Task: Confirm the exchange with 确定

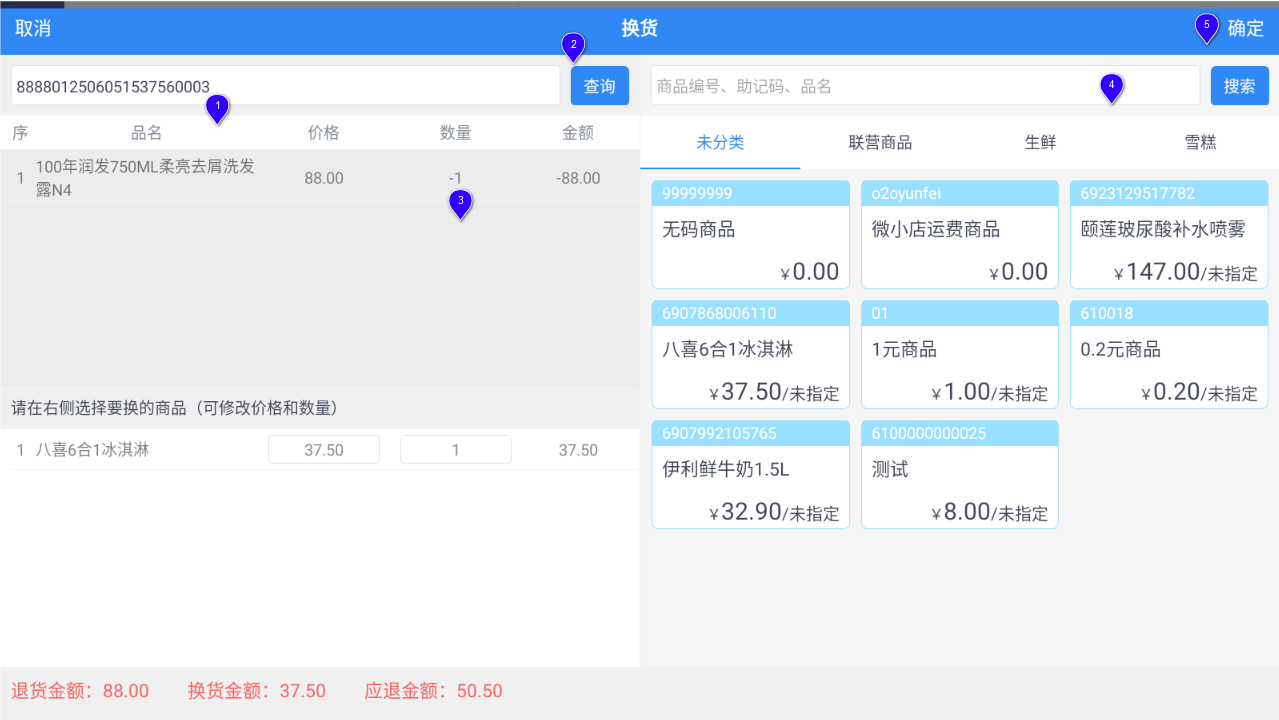Action: pyautogui.click(x=1245, y=28)
